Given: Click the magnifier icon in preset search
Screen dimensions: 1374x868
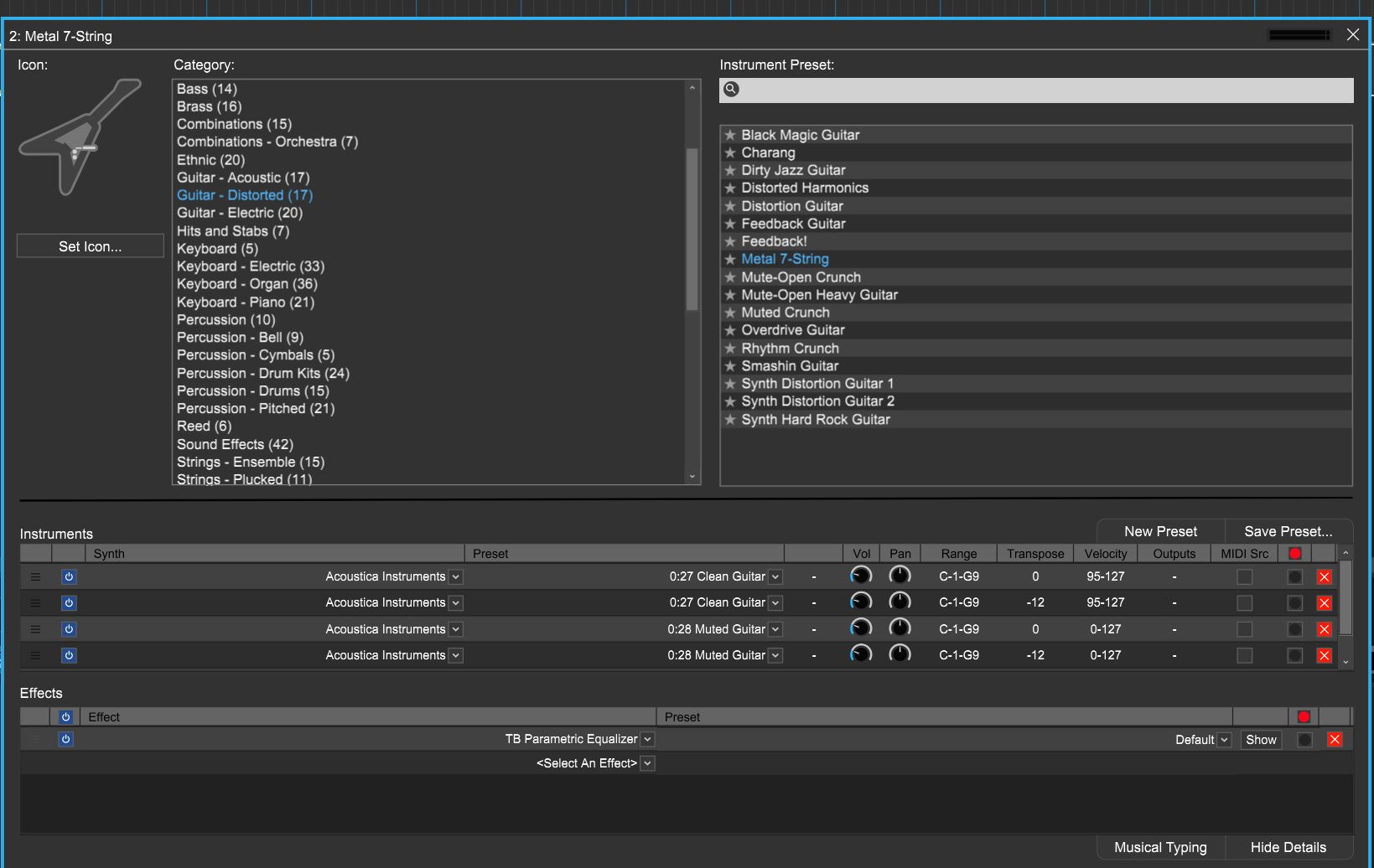Looking at the screenshot, I should 731,89.
